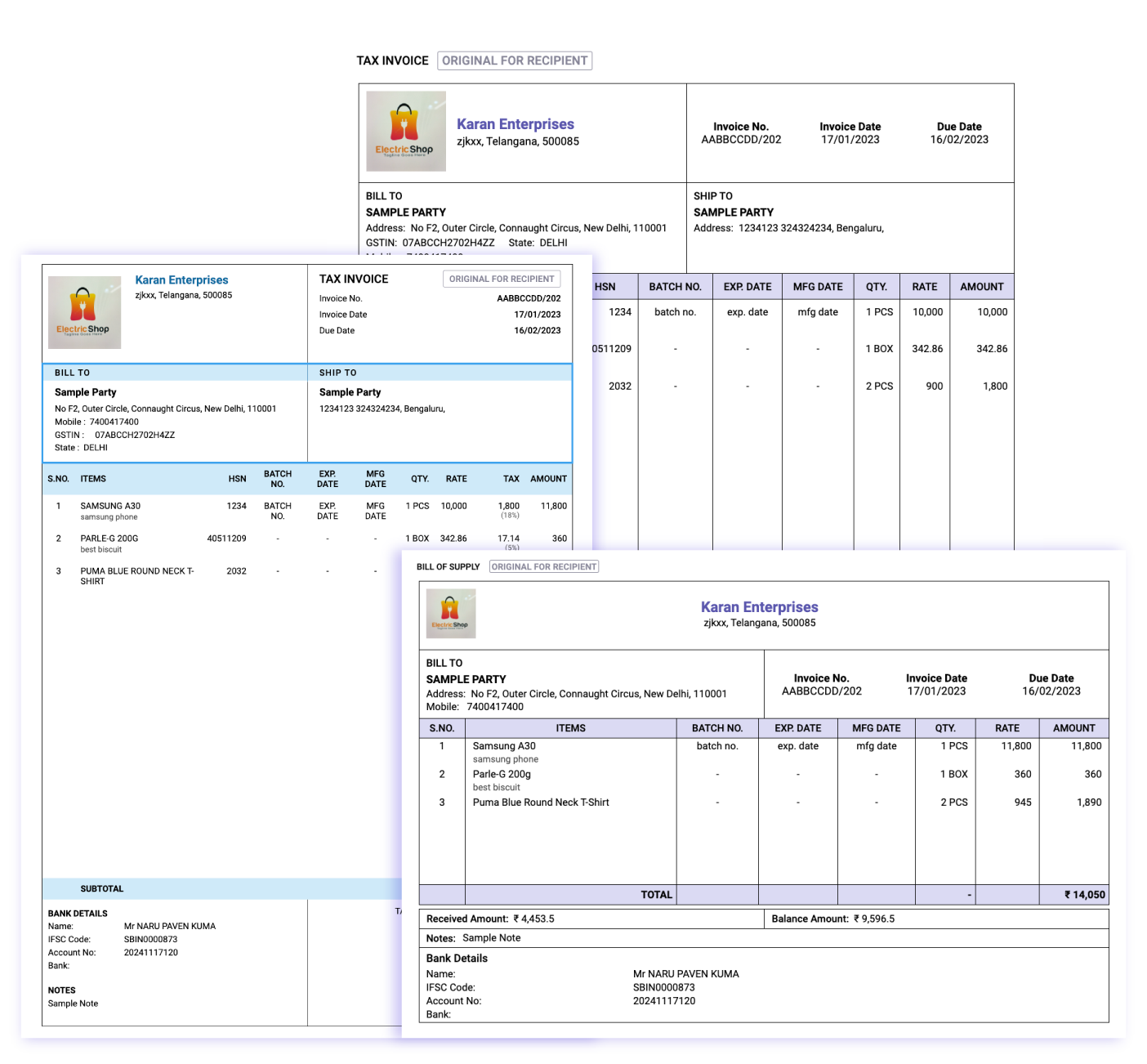This screenshot has height=1064, width=1147.
Task: Click the SHIP TO header band on the blue invoice
Action: pyautogui.click(x=440, y=373)
